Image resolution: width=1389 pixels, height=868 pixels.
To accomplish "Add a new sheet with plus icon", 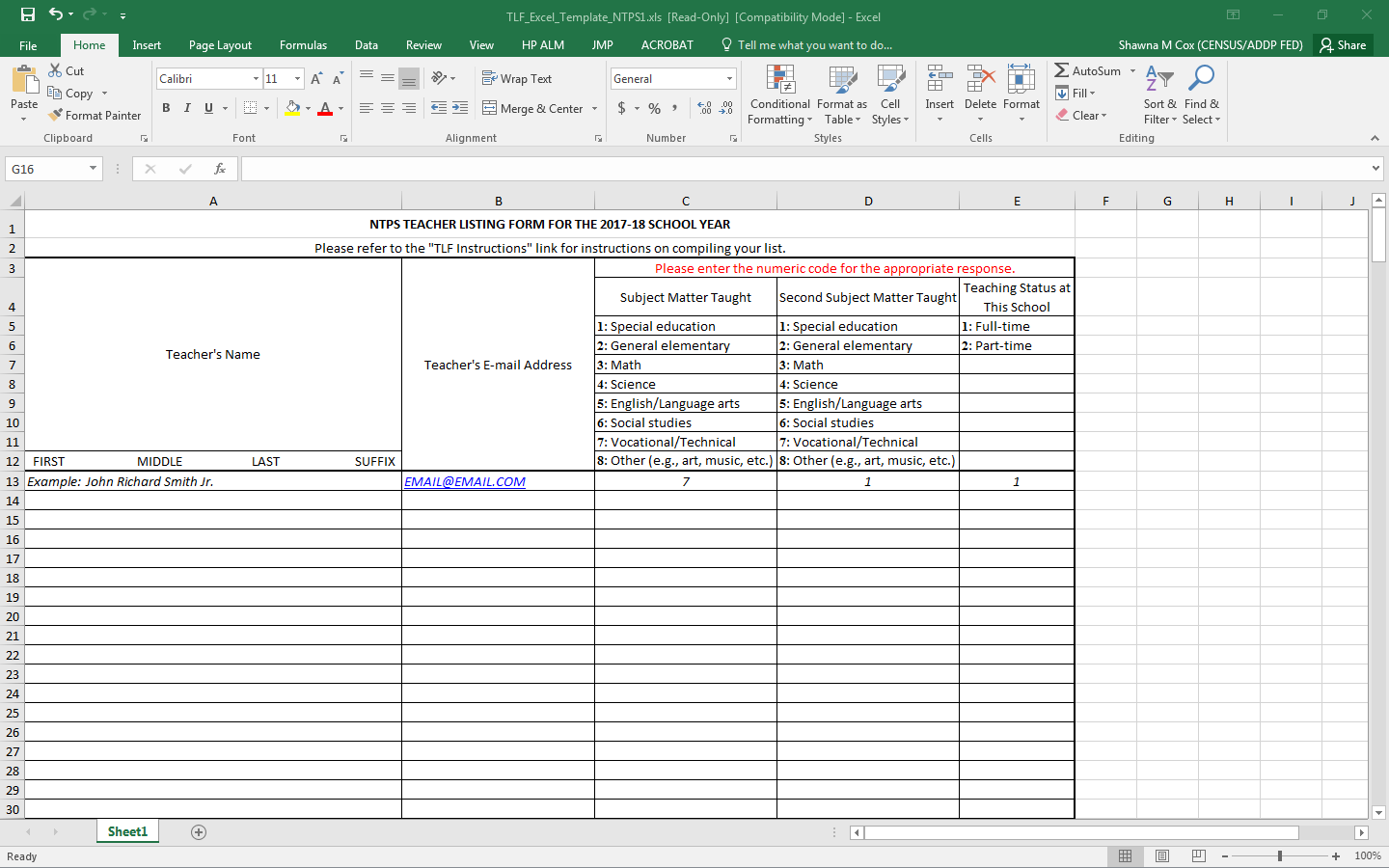I will [199, 832].
